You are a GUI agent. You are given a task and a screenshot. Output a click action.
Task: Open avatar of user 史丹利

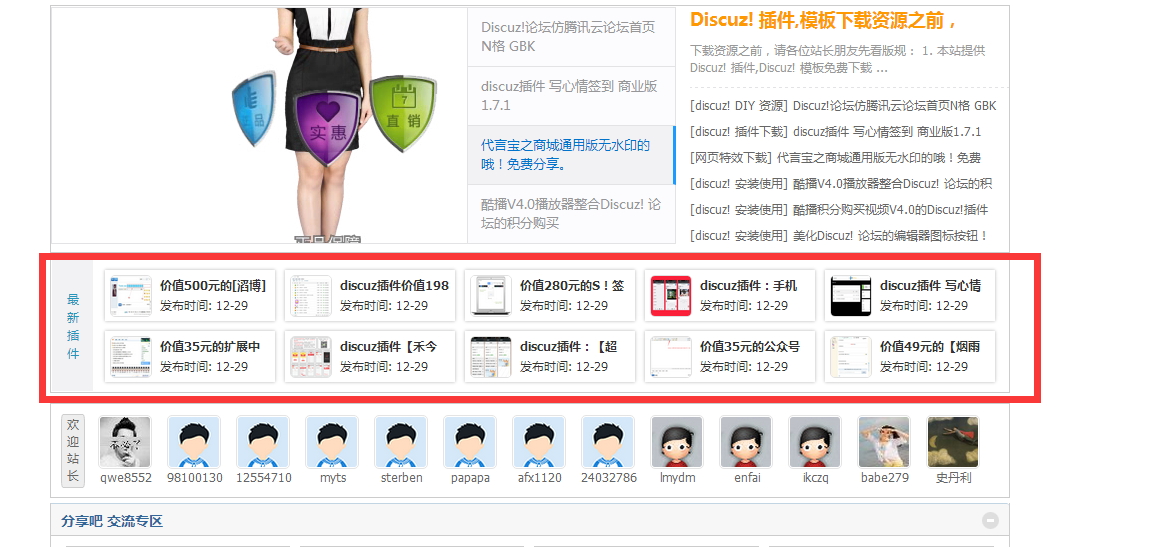[x=953, y=442]
